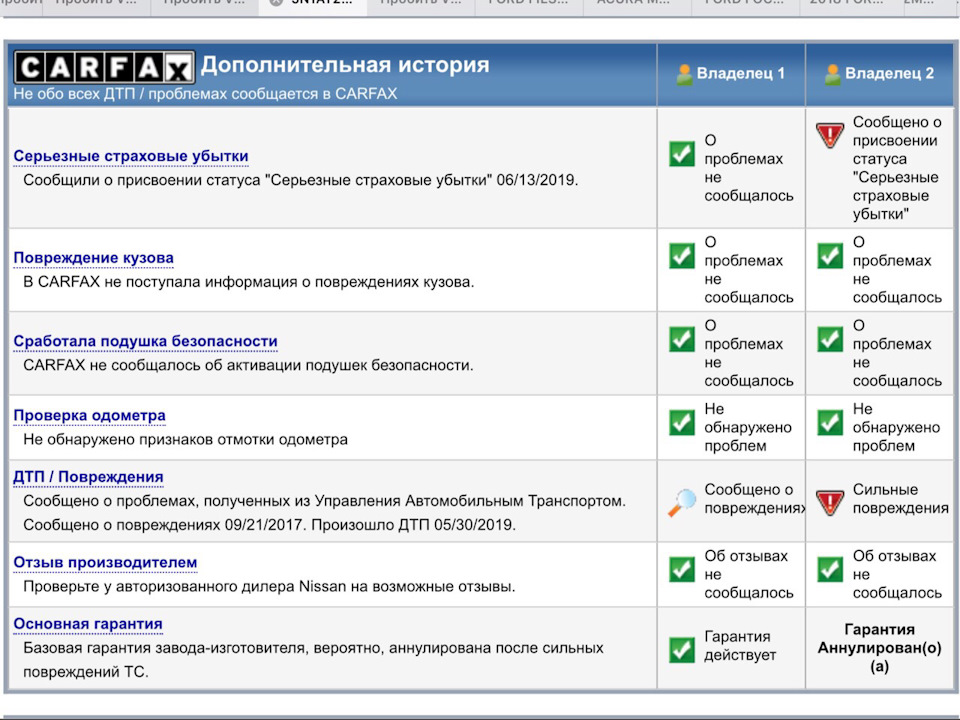This screenshot has height=720, width=960.
Task: Click Владелец 2 checkmark in Сработала подушка безопасности row
Action: tap(830, 339)
